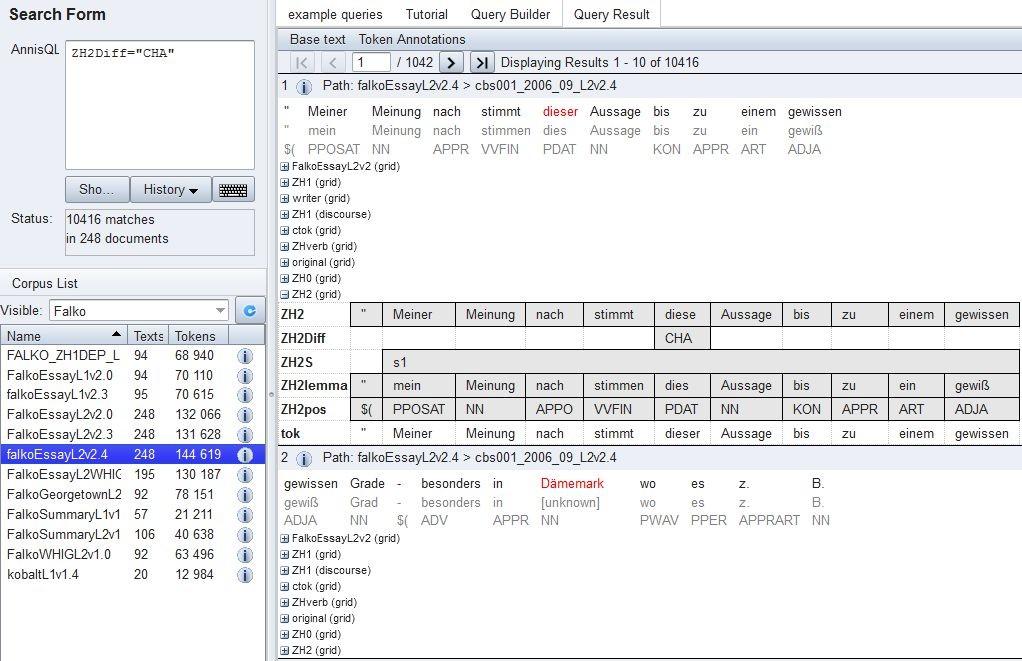
Task: Click the Sho... search button
Action: pyautogui.click(x=96, y=190)
